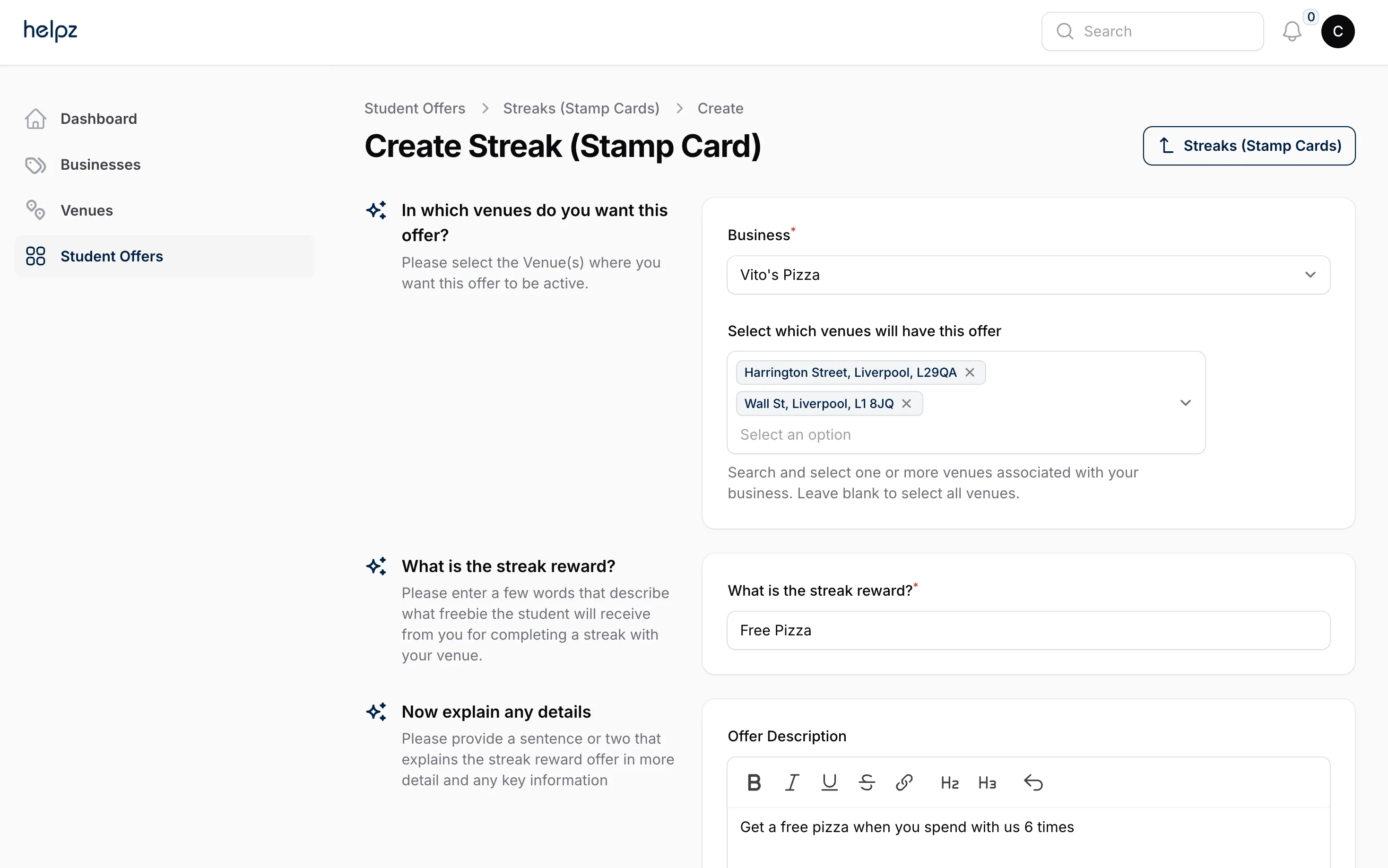Open the notifications bell
The width and height of the screenshot is (1388, 868).
pyautogui.click(x=1292, y=31)
